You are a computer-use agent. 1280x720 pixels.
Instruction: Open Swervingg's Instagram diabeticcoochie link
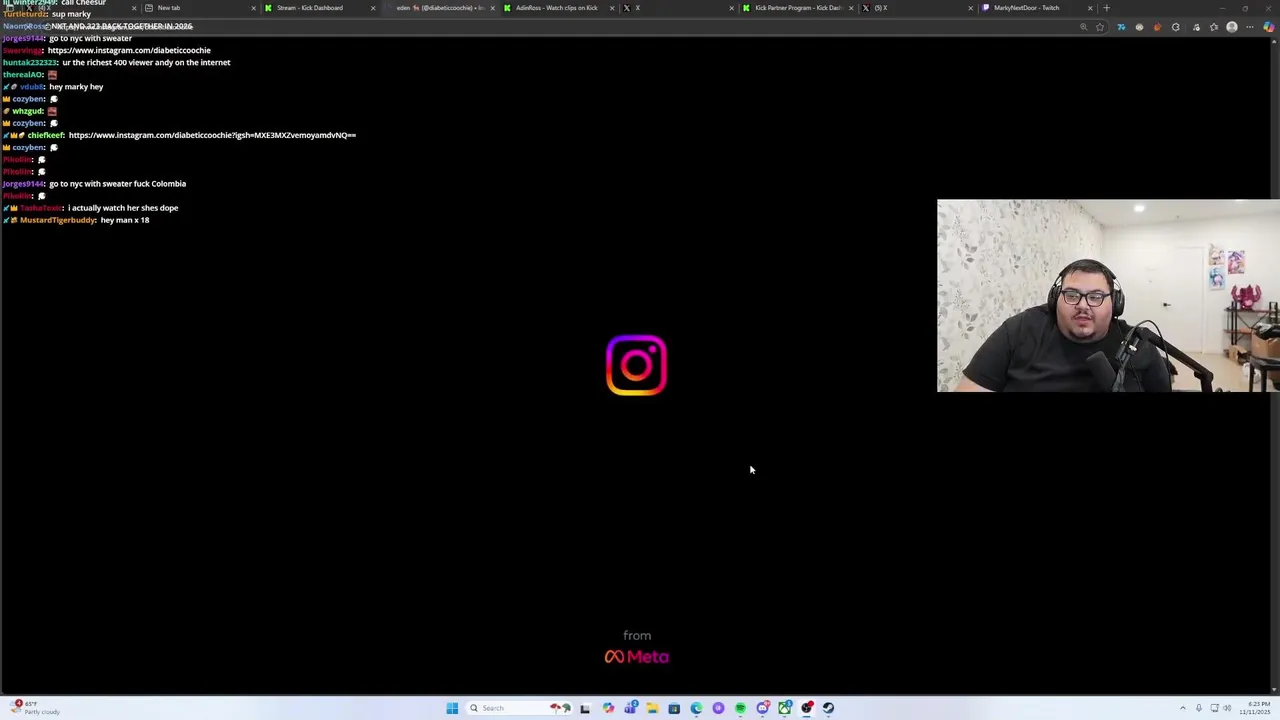(129, 50)
